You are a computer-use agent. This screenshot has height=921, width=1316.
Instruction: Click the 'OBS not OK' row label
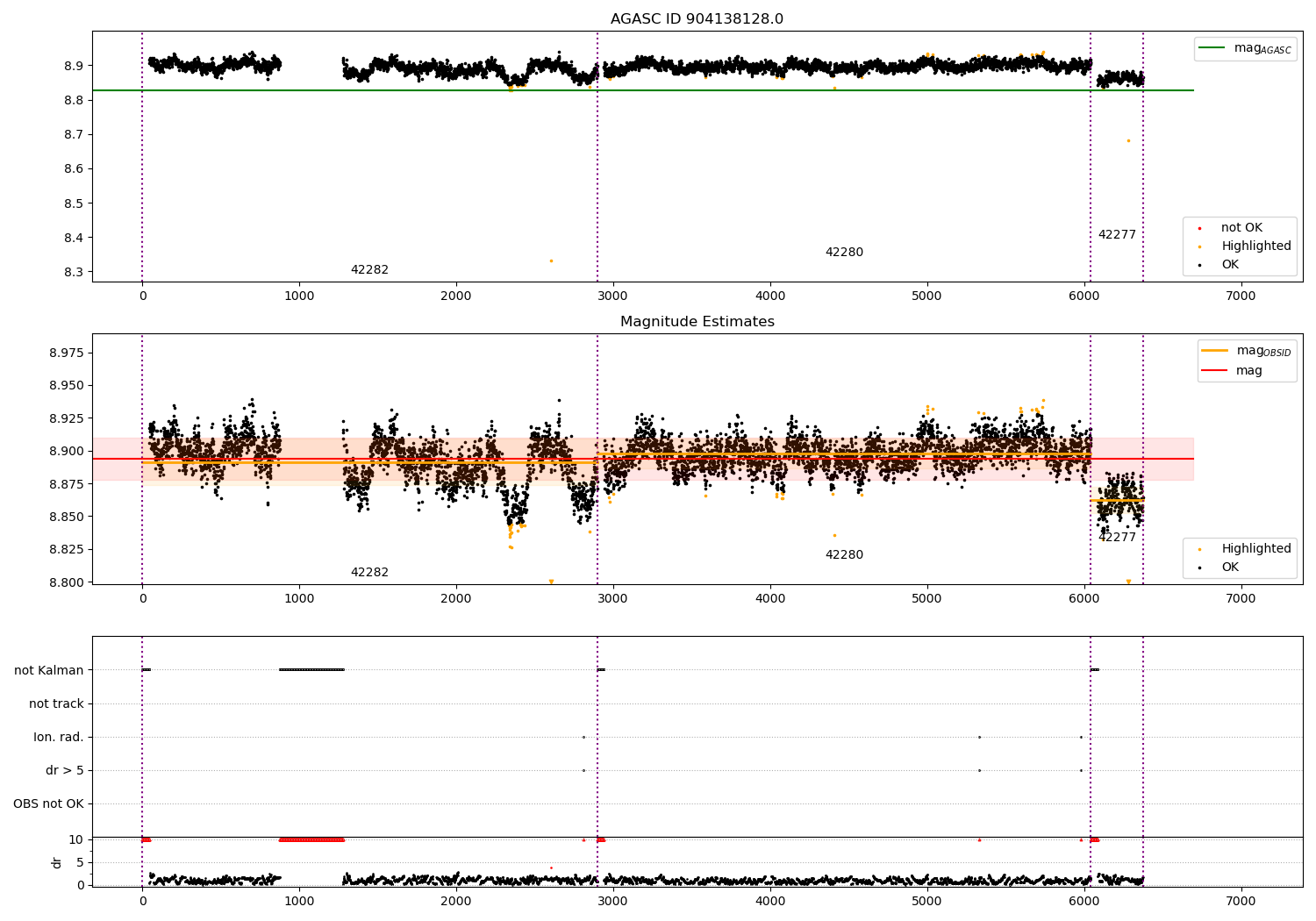(48, 803)
